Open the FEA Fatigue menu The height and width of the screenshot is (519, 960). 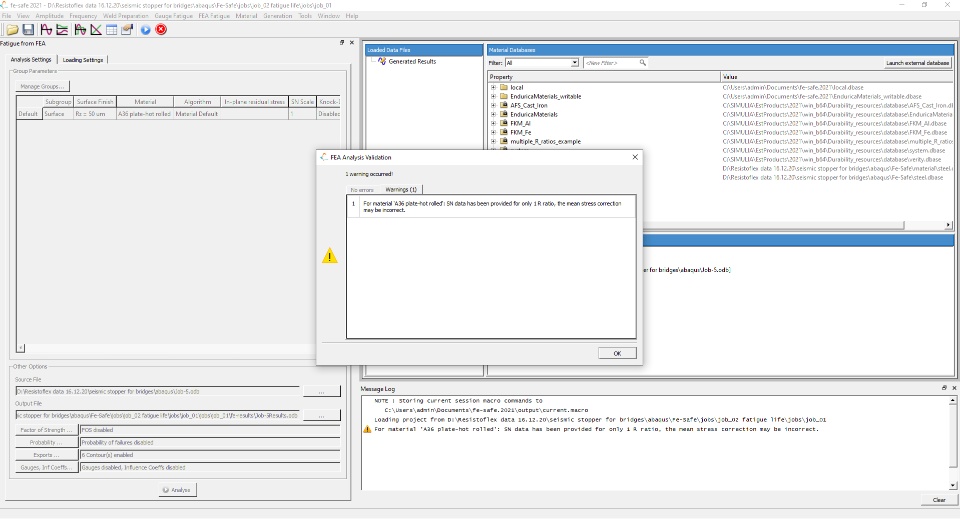[x=214, y=16]
